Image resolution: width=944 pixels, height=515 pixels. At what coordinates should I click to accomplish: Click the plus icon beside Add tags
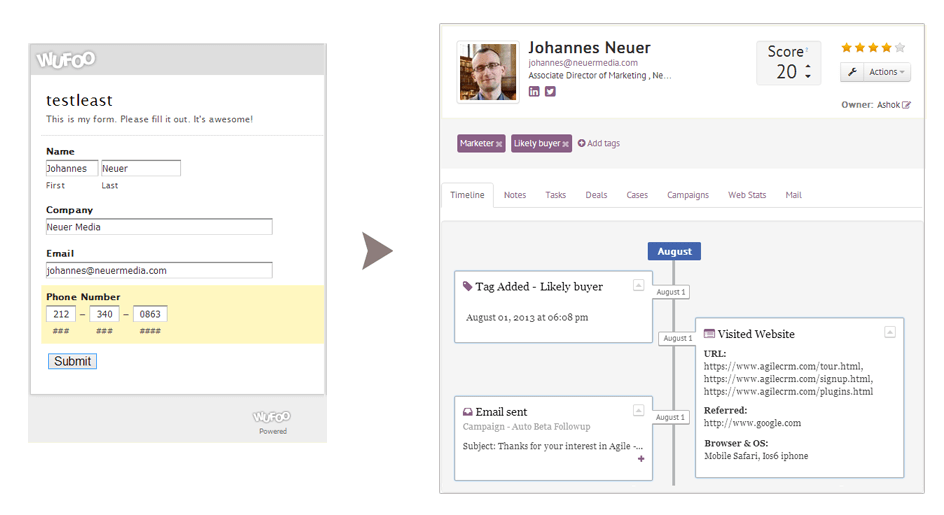pos(582,143)
